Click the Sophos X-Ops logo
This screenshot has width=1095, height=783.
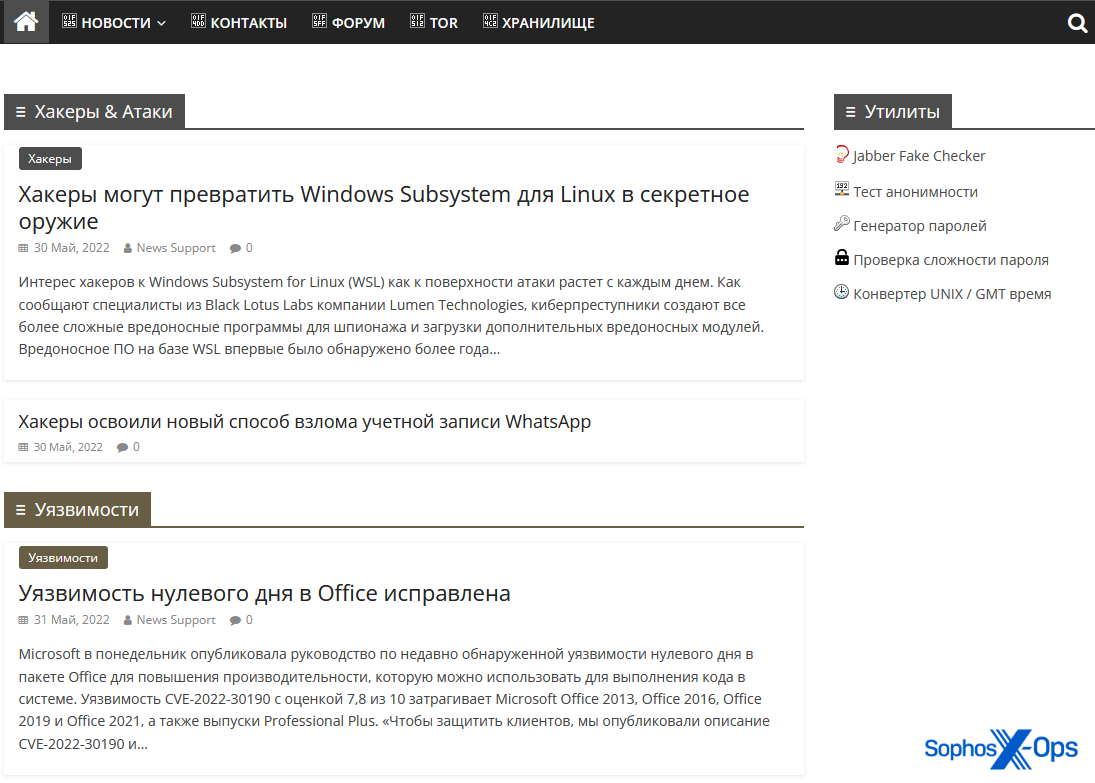click(x=1000, y=748)
